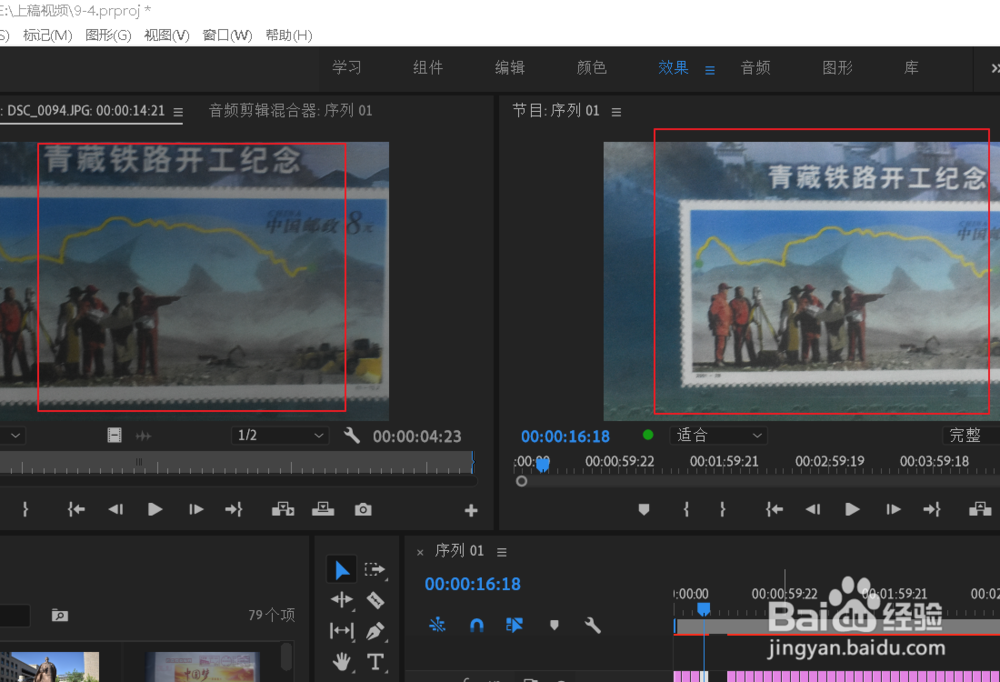Image resolution: width=1000 pixels, height=682 pixels.
Task: Open timeline display settings wrench
Action: pyautogui.click(x=592, y=625)
